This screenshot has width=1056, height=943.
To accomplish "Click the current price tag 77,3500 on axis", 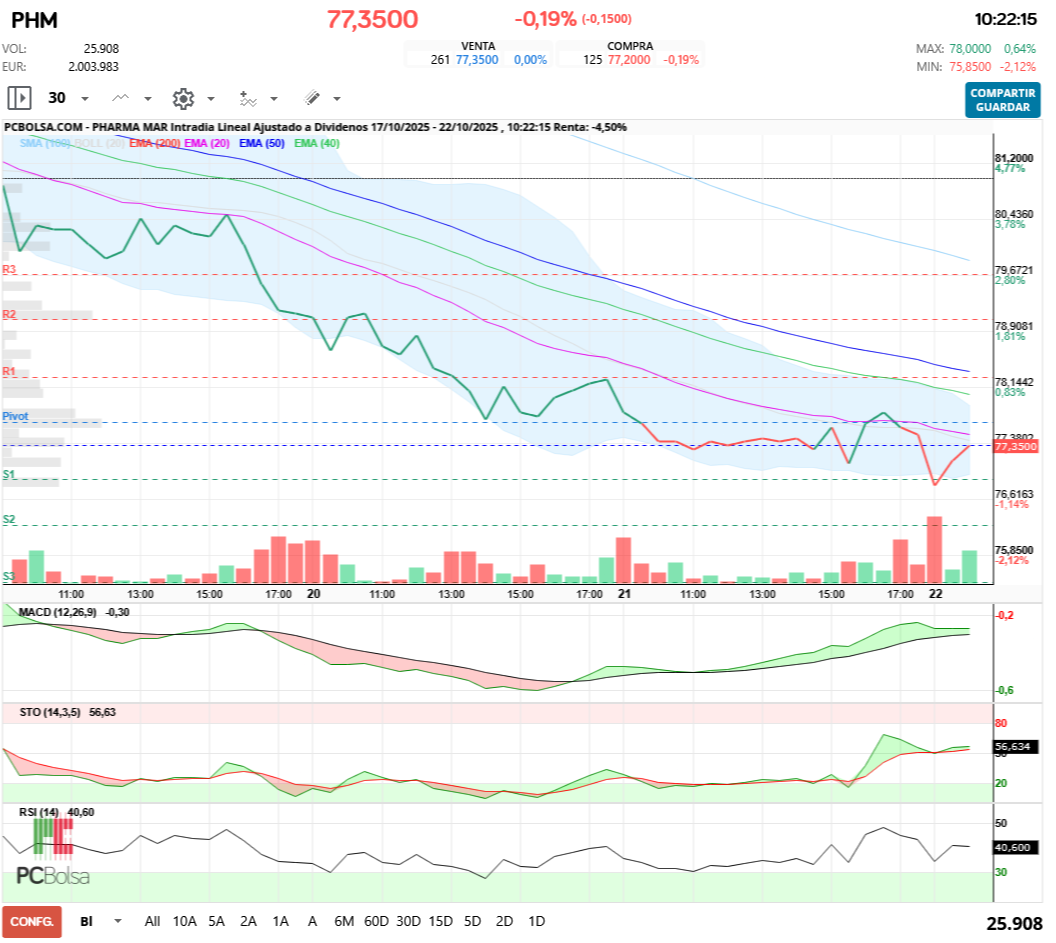I will (1016, 447).
